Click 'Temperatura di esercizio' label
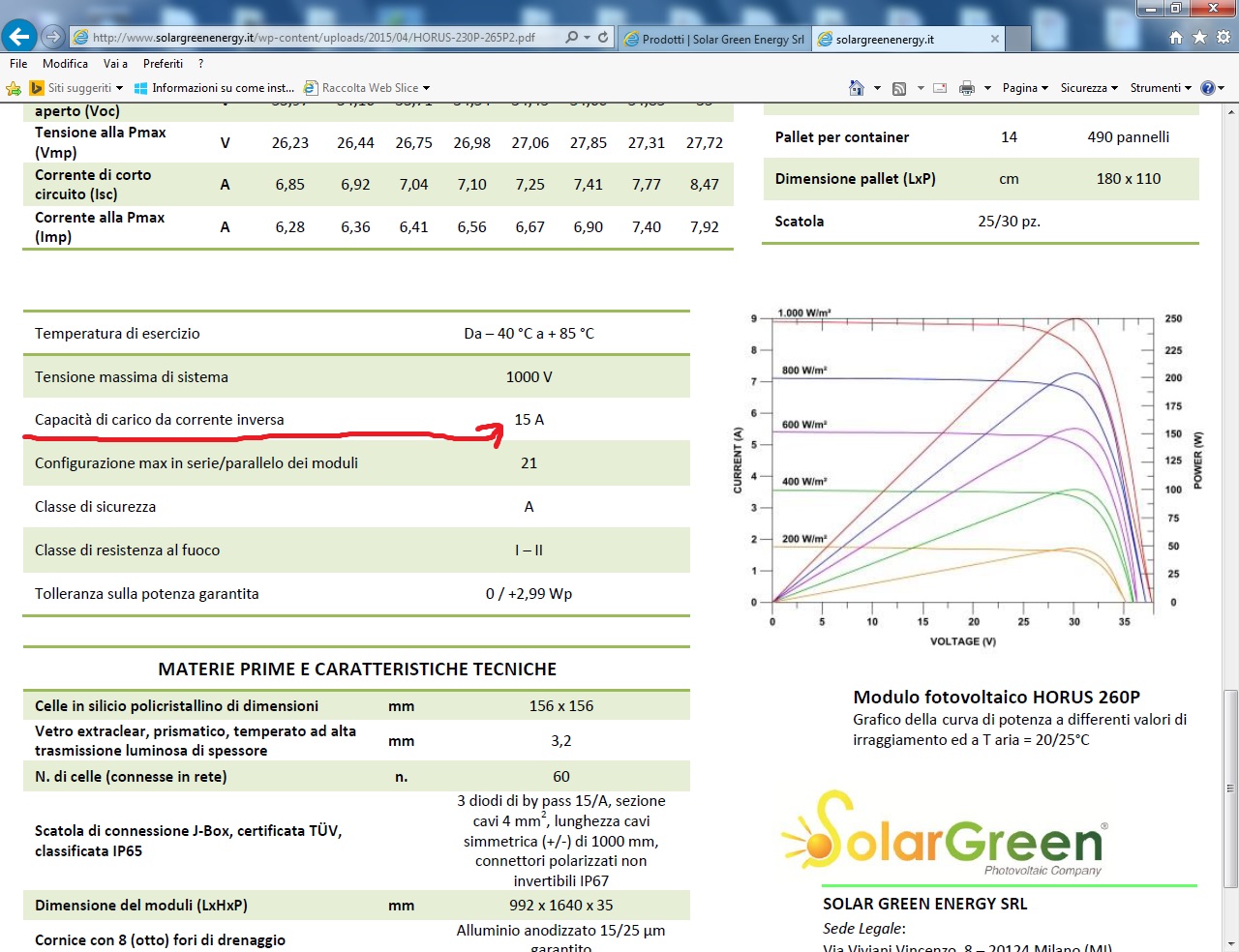This screenshot has height=952, width=1239. 117,334
